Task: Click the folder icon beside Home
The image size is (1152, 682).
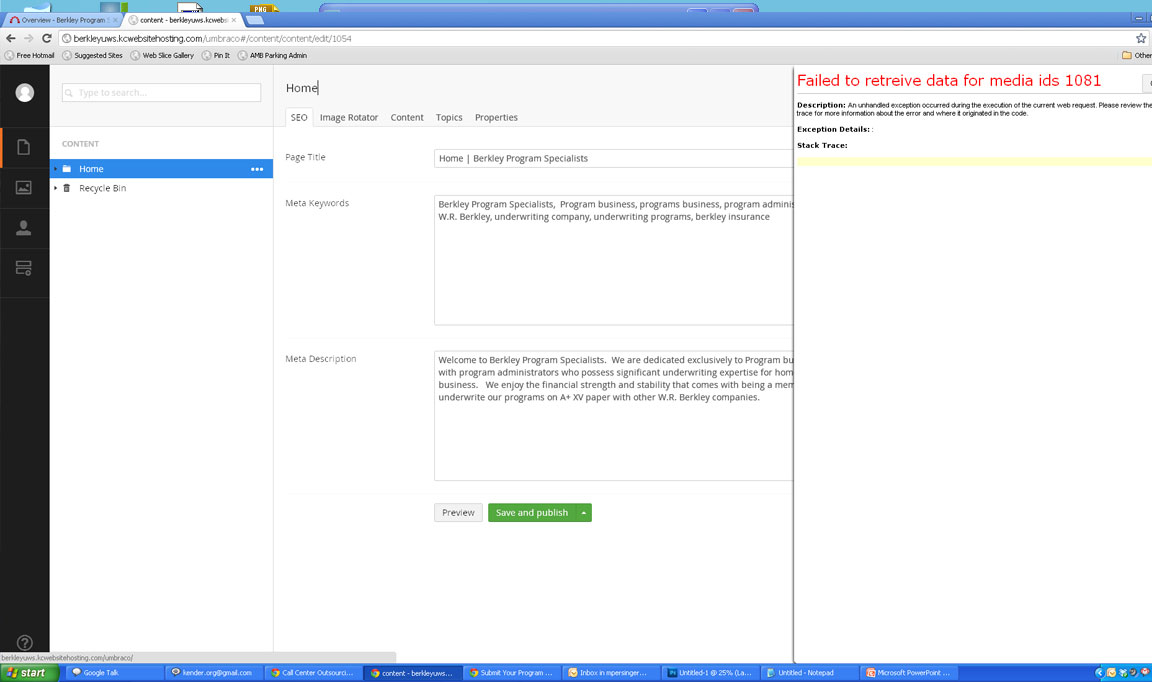Action: (x=67, y=169)
